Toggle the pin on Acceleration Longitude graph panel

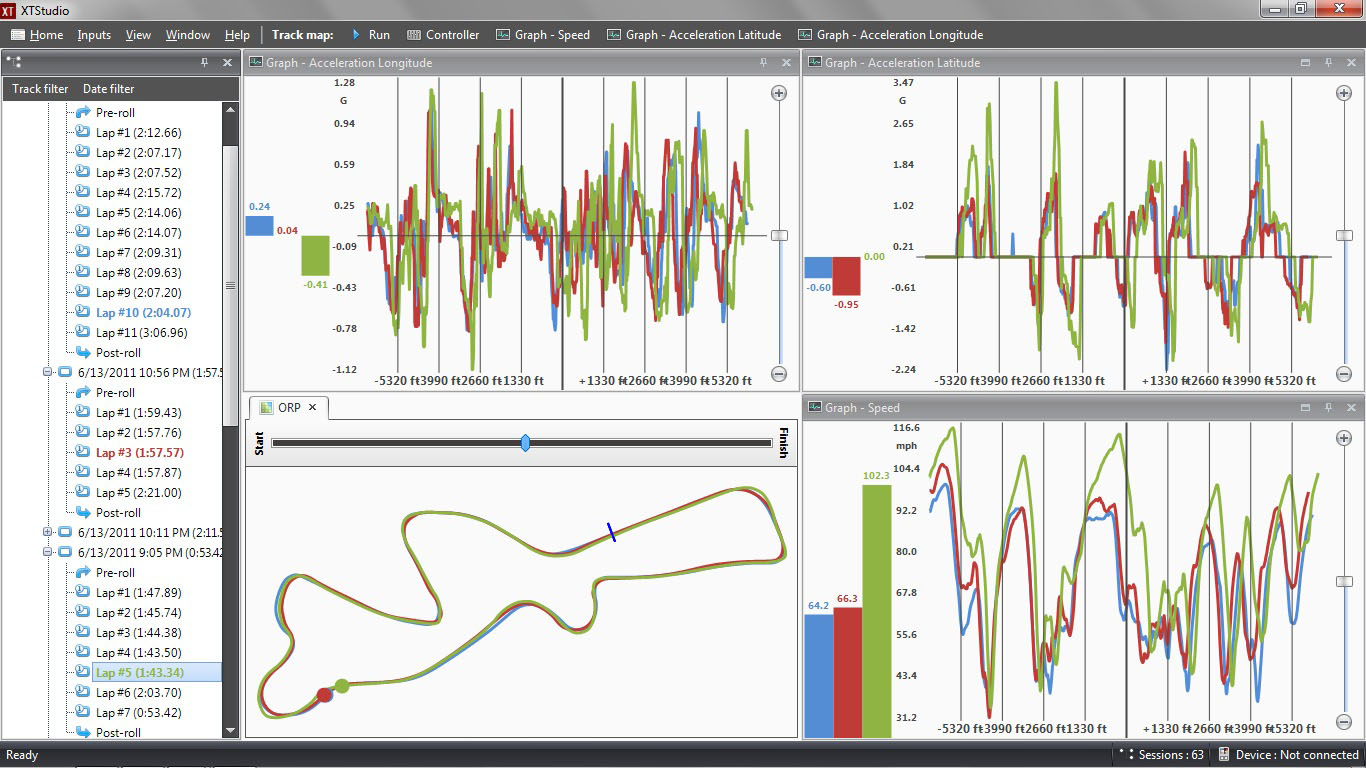coord(764,63)
